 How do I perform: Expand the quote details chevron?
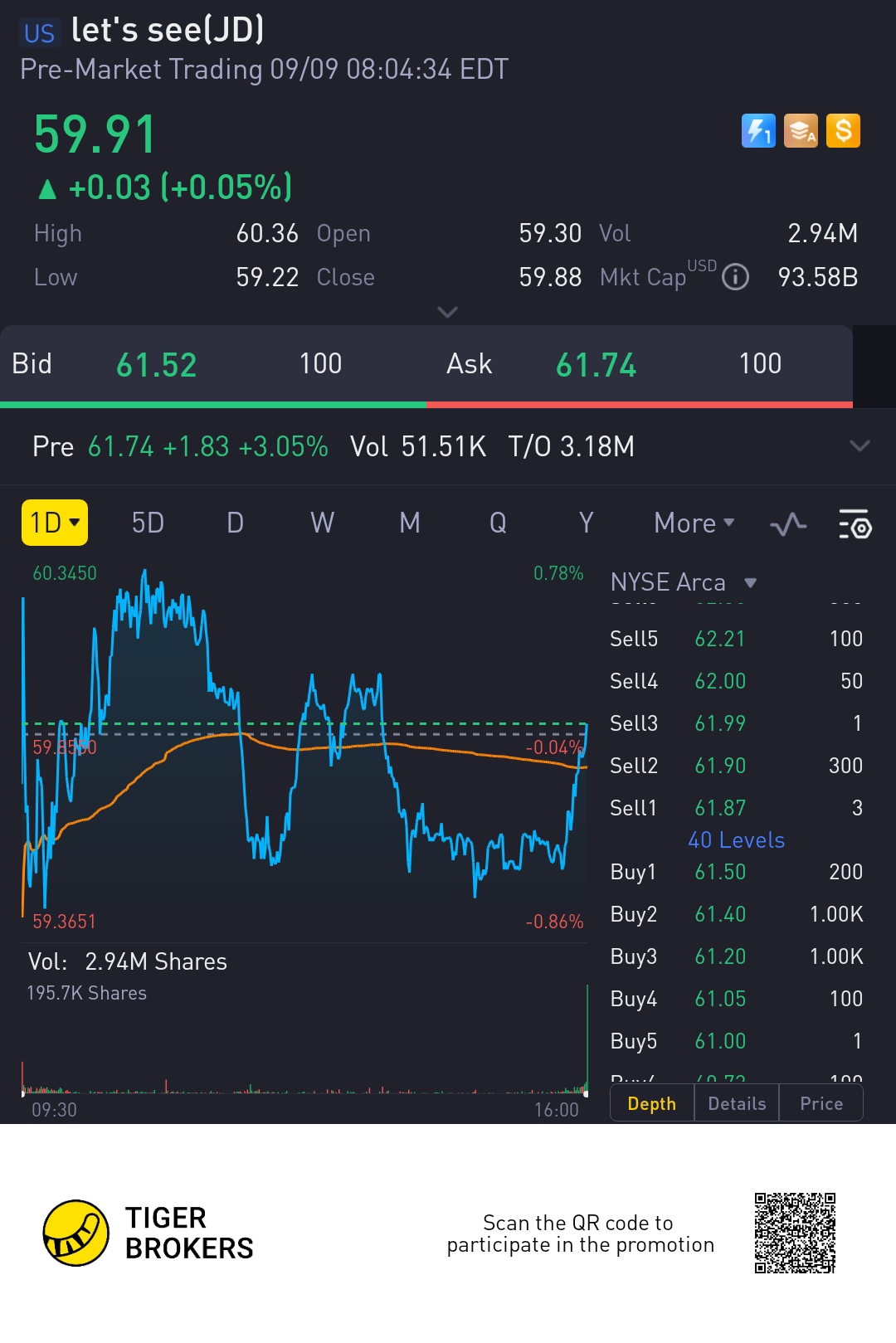click(x=447, y=312)
